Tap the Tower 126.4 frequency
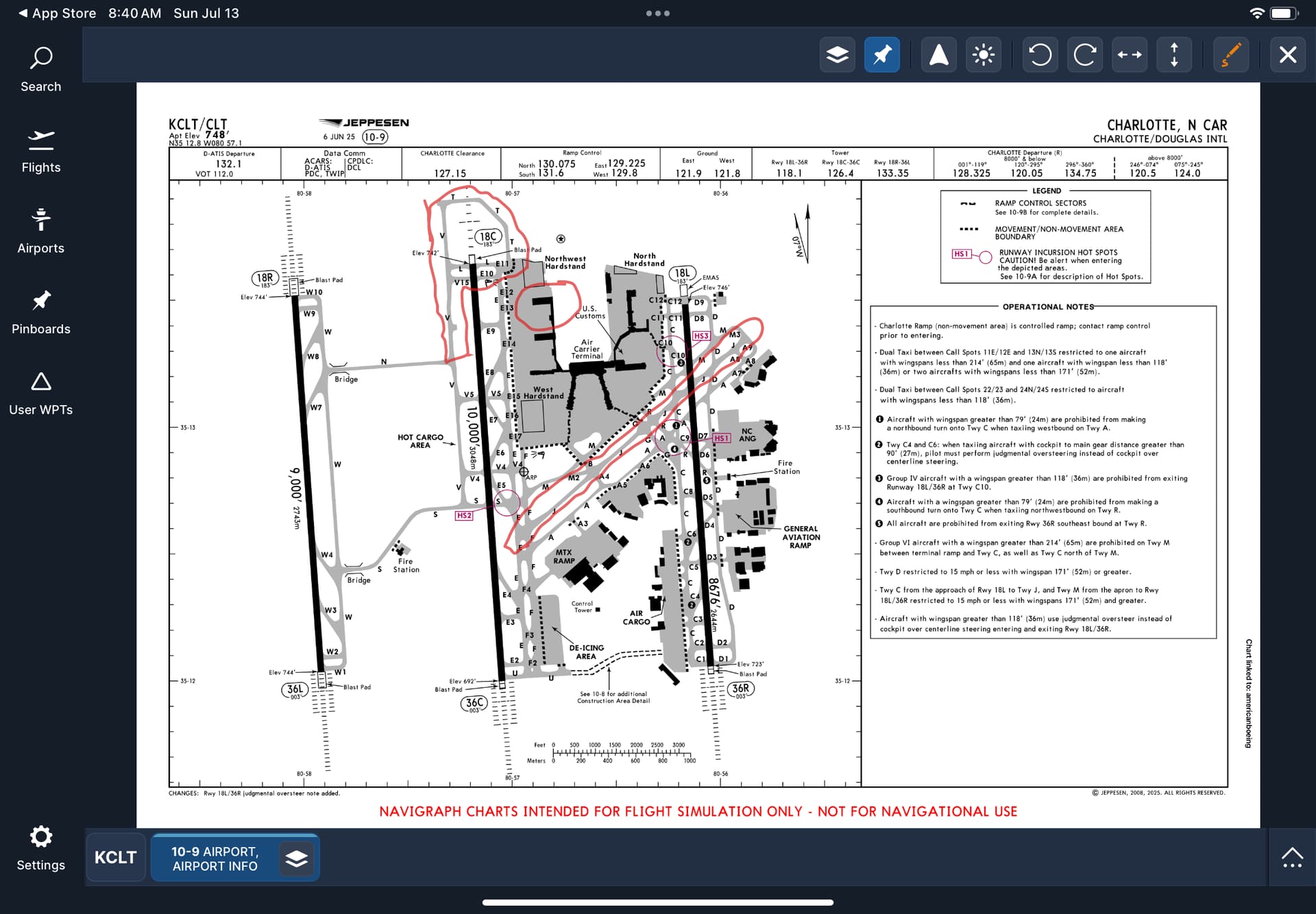This screenshot has height=914, width=1316. (x=841, y=173)
